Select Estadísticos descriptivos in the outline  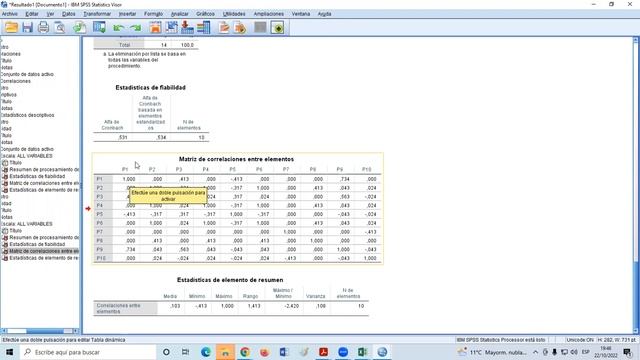(x=27, y=115)
